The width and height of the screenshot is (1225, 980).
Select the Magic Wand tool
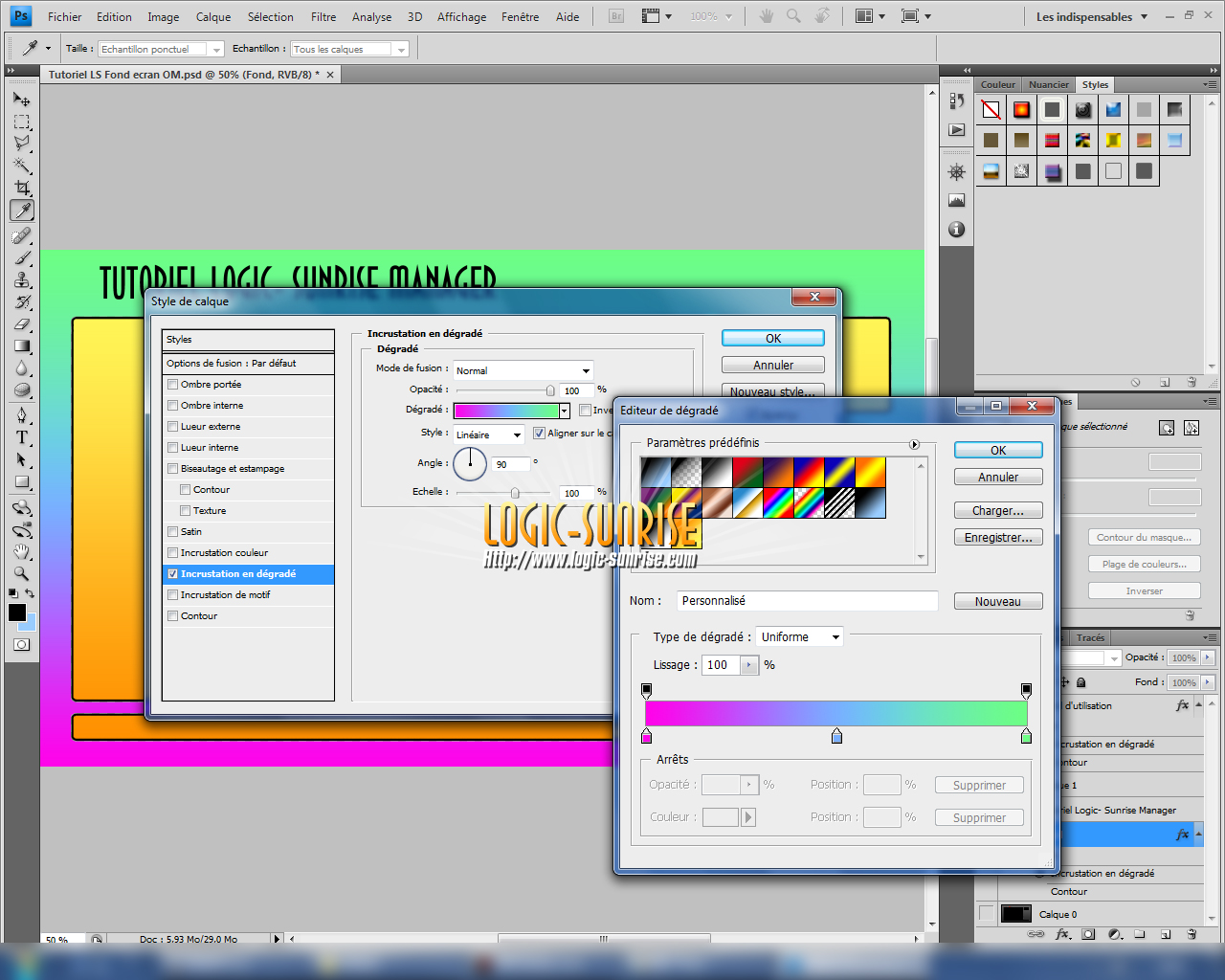[22, 166]
